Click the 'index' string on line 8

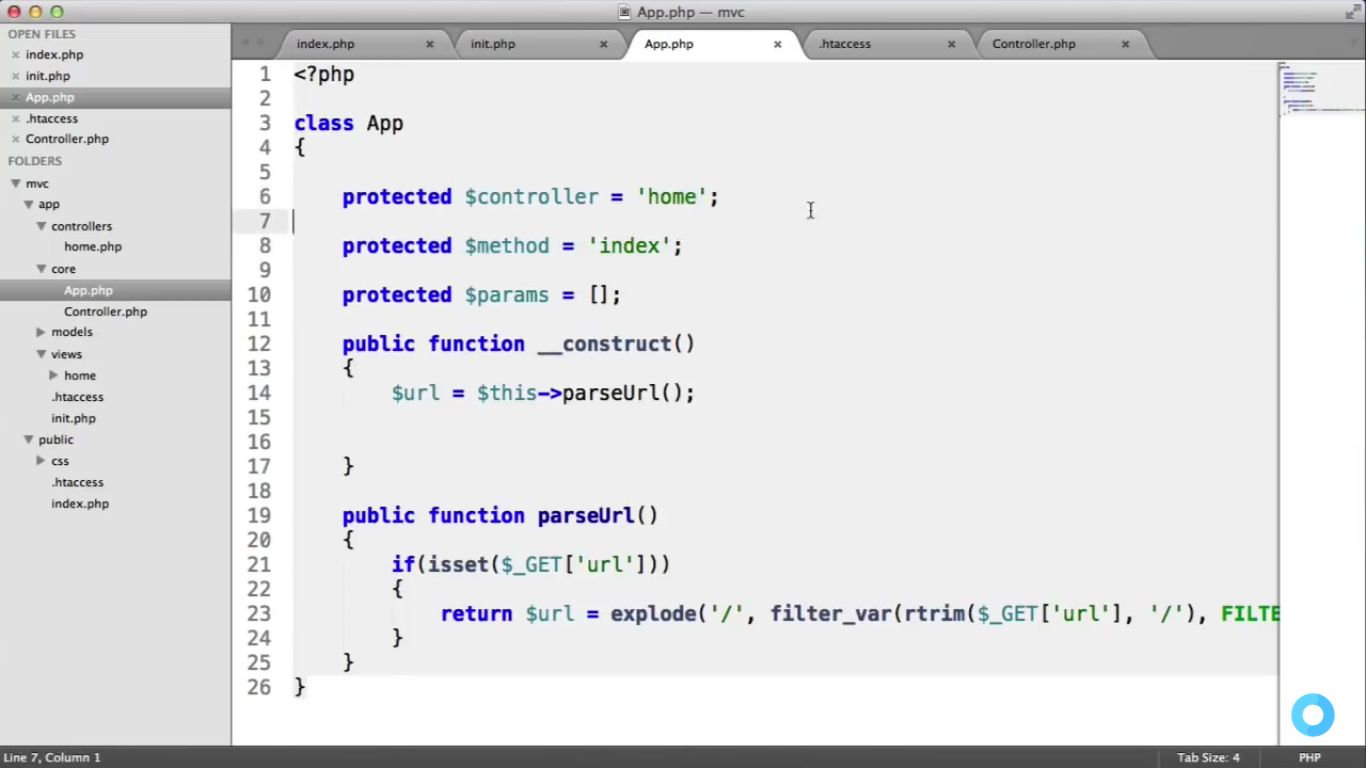[x=629, y=246]
